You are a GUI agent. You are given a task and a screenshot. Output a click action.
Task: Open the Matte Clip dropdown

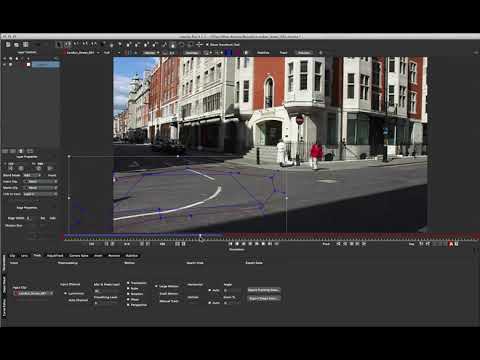pyautogui.click(x=40, y=188)
